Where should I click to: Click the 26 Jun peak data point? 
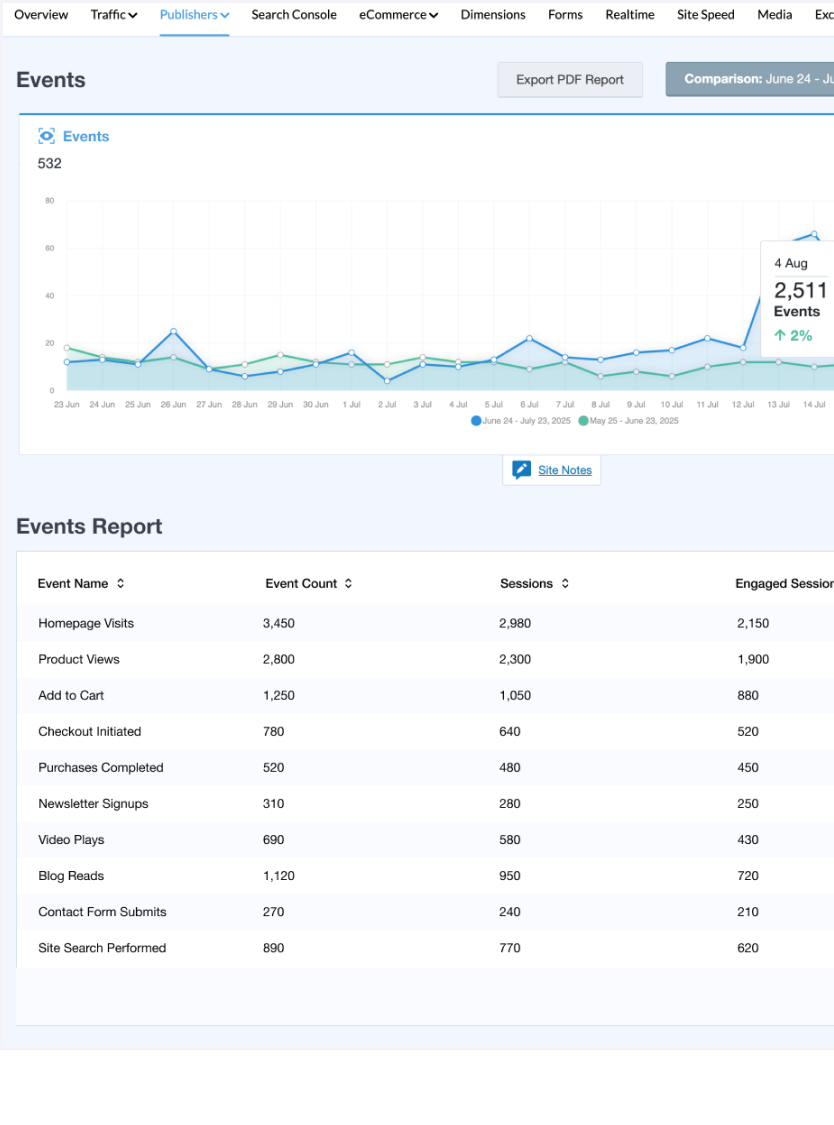[x=173, y=331]
